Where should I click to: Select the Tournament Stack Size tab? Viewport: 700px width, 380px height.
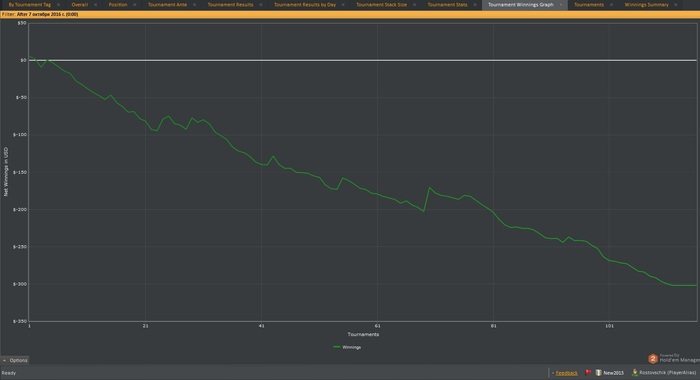click(x=382, y=4)
